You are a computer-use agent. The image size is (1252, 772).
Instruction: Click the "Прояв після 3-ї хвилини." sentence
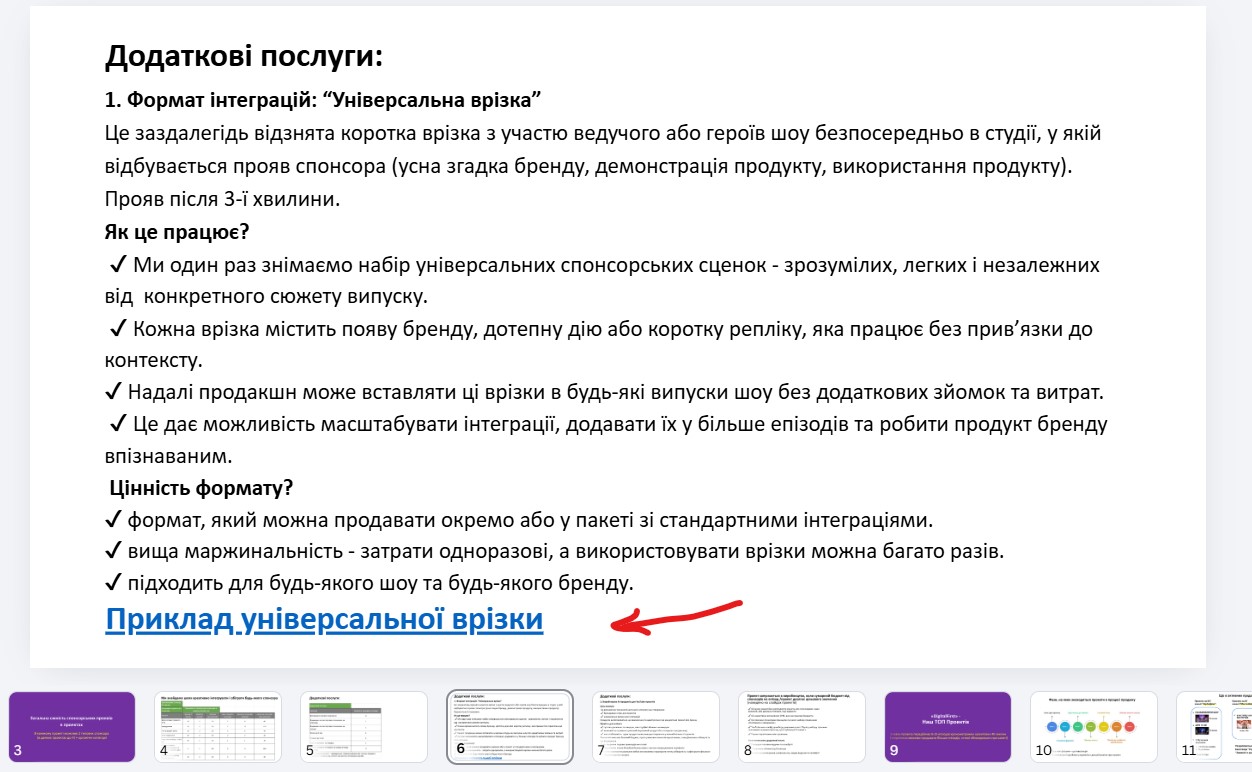tap(223, 198)
